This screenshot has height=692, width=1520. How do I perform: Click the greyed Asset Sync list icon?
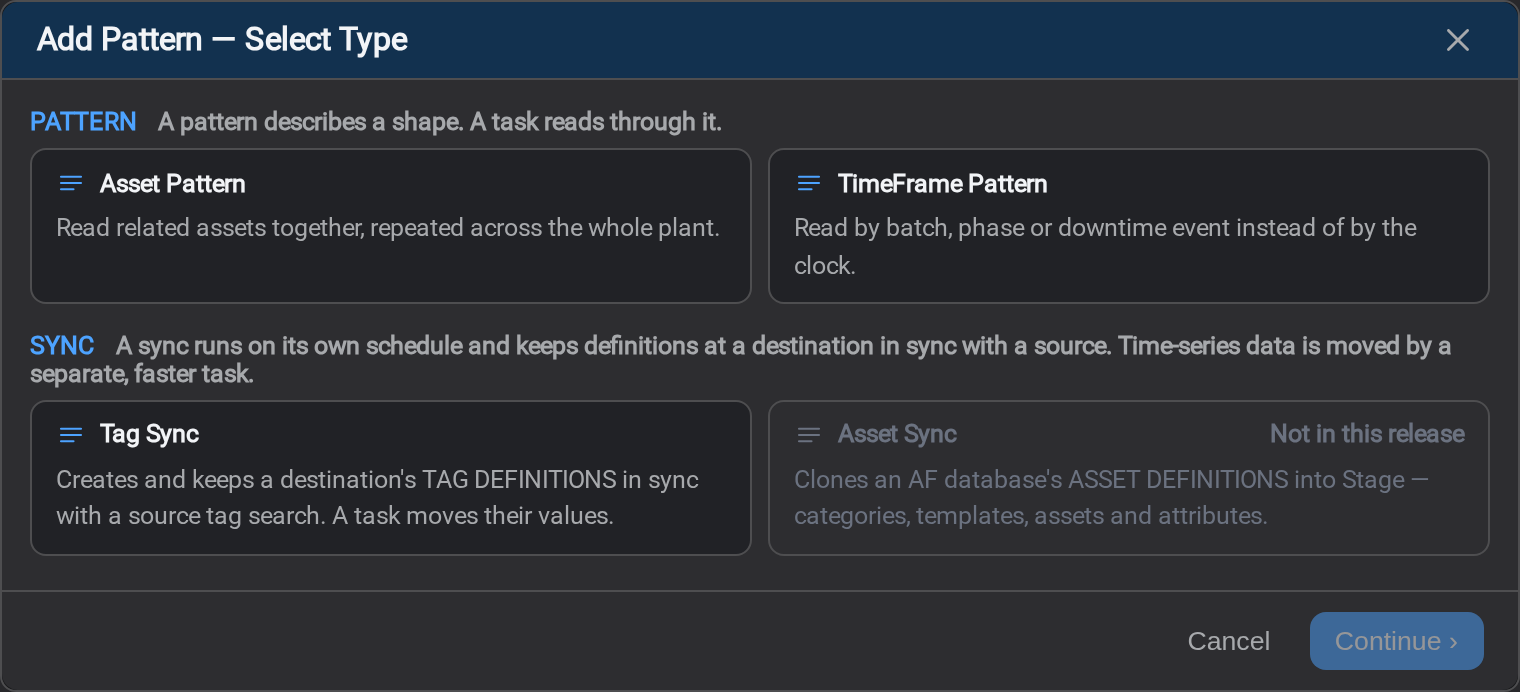pyautogui.click(x=809, y=434)
